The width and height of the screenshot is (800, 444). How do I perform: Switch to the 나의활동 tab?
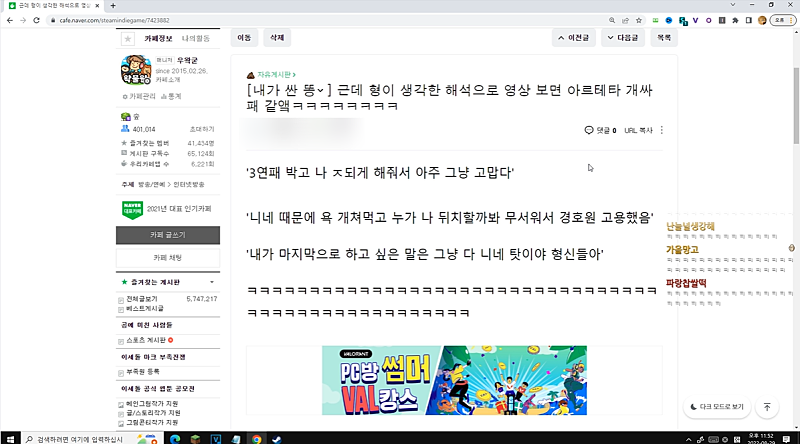(x=196, y=39)
